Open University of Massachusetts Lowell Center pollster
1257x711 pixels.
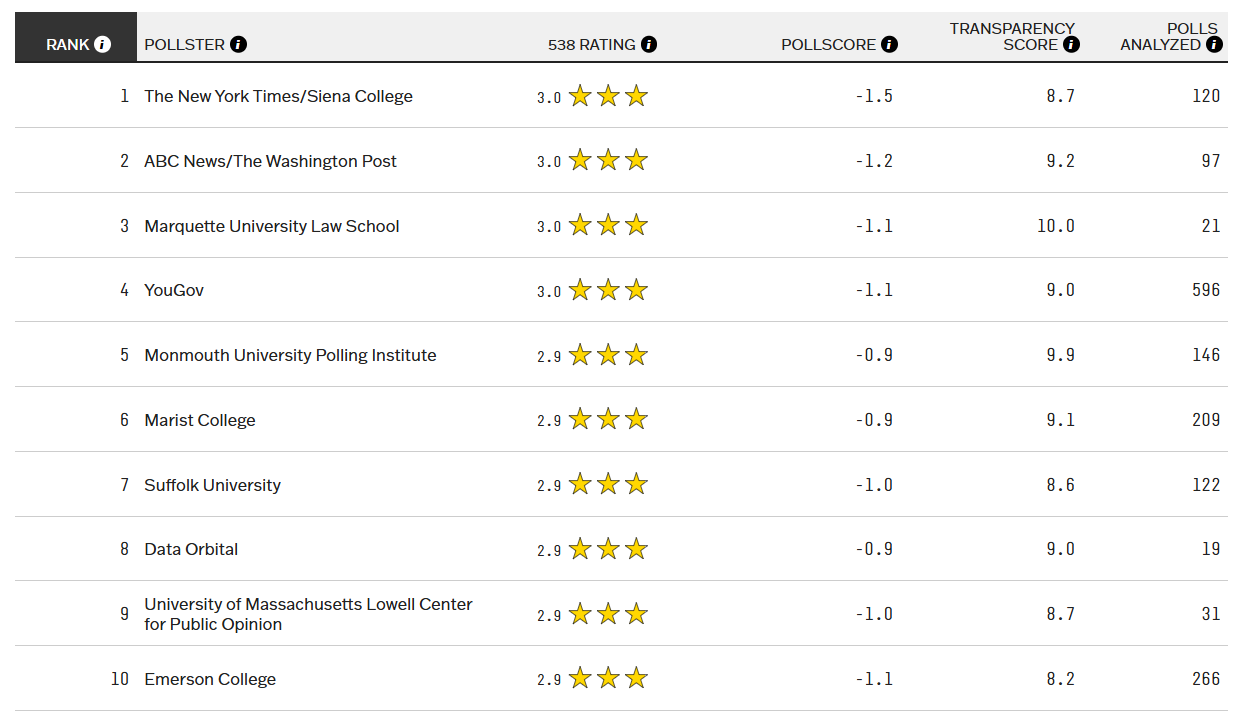point(308,614)
